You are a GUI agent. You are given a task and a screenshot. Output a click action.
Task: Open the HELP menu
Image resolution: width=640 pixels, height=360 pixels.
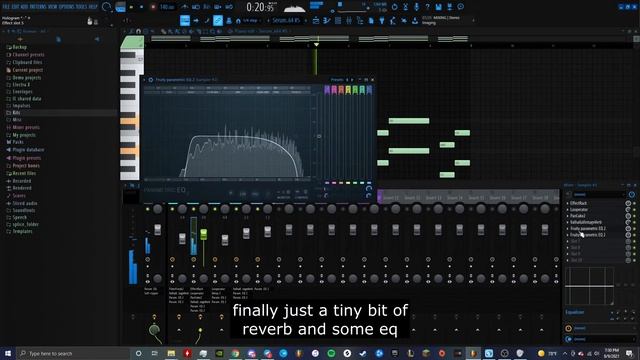tap(93, 7)
